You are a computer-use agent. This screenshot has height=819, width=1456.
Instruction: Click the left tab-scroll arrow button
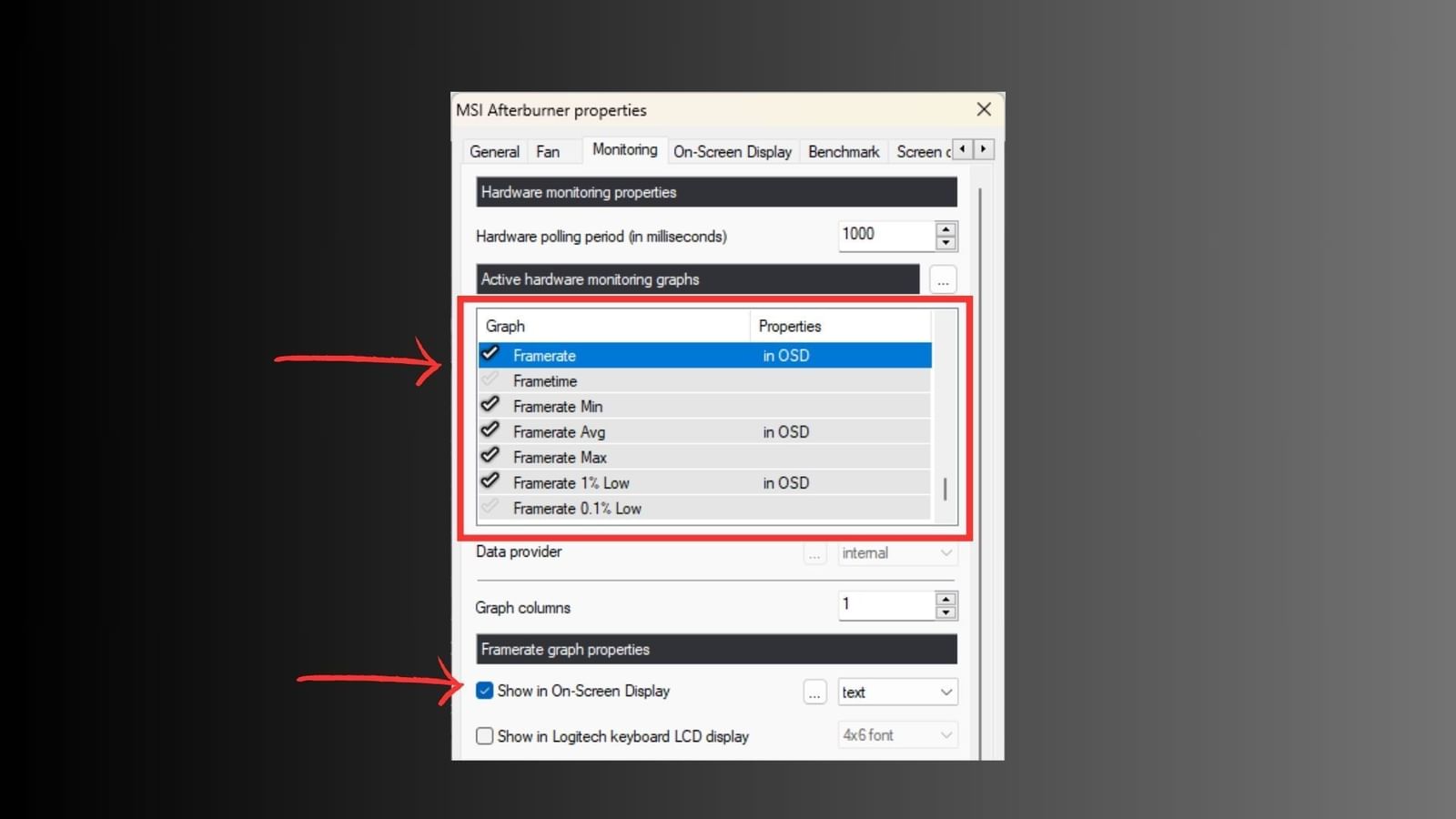962,148
